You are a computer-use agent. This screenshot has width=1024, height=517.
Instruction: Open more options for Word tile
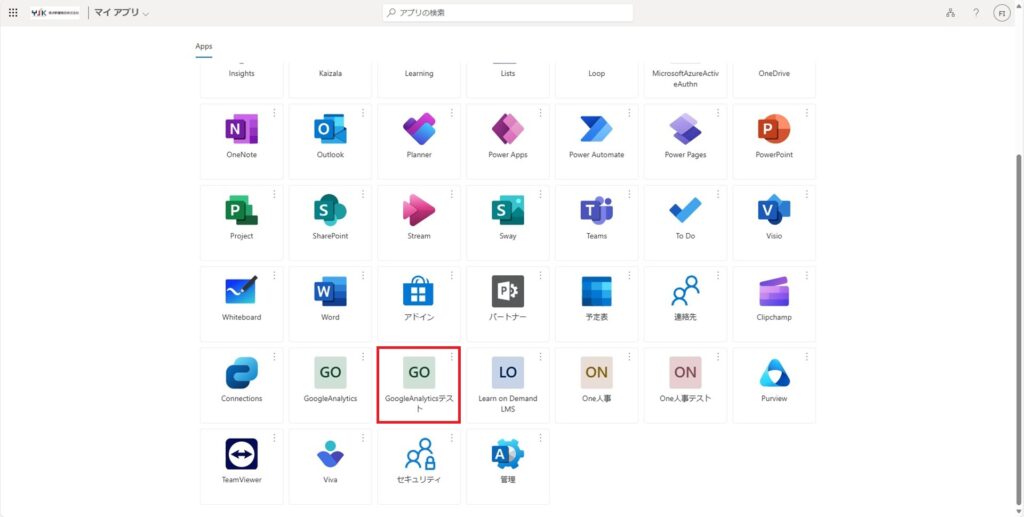(x=363, y=275)
